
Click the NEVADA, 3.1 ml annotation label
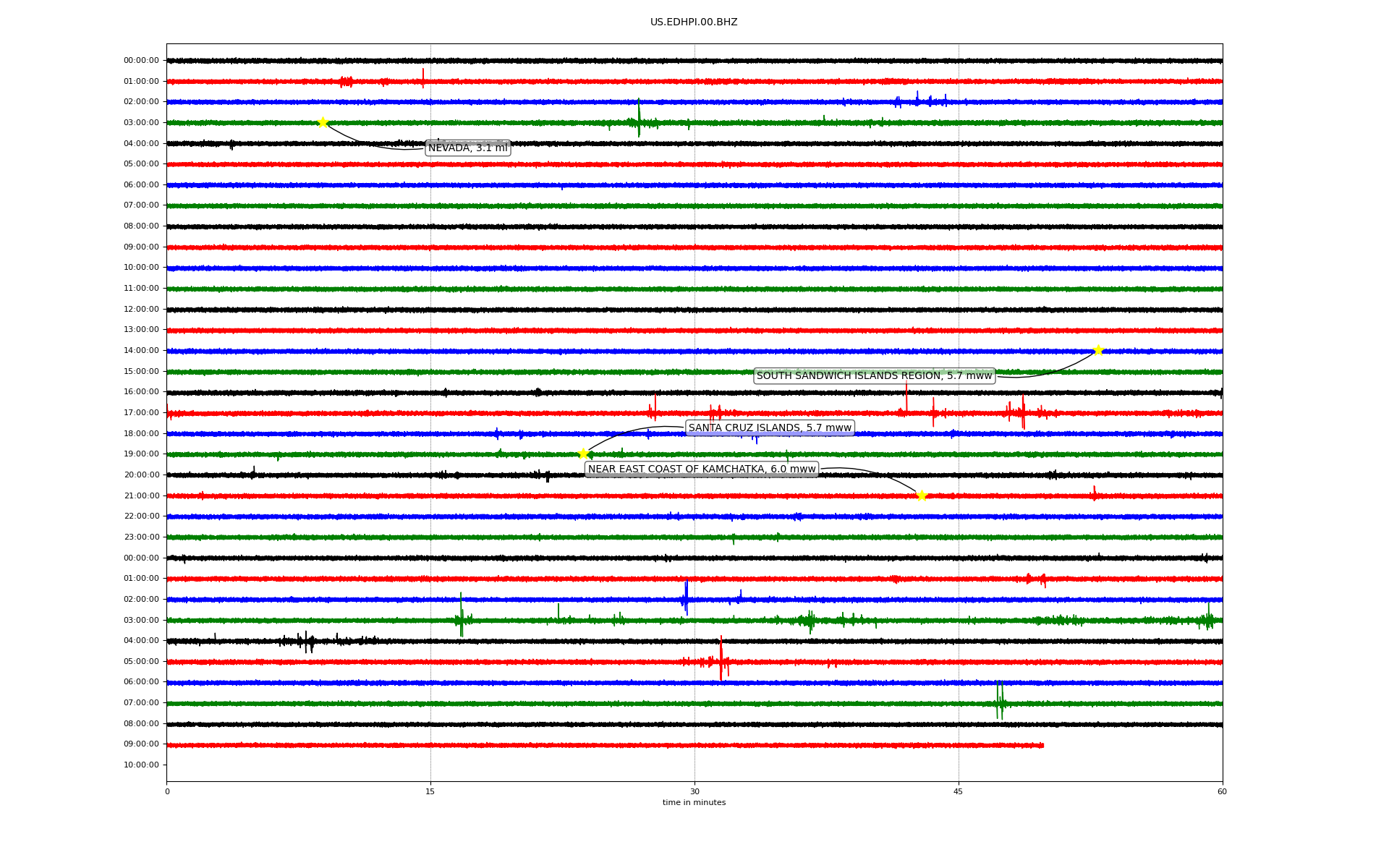point(468,148)
